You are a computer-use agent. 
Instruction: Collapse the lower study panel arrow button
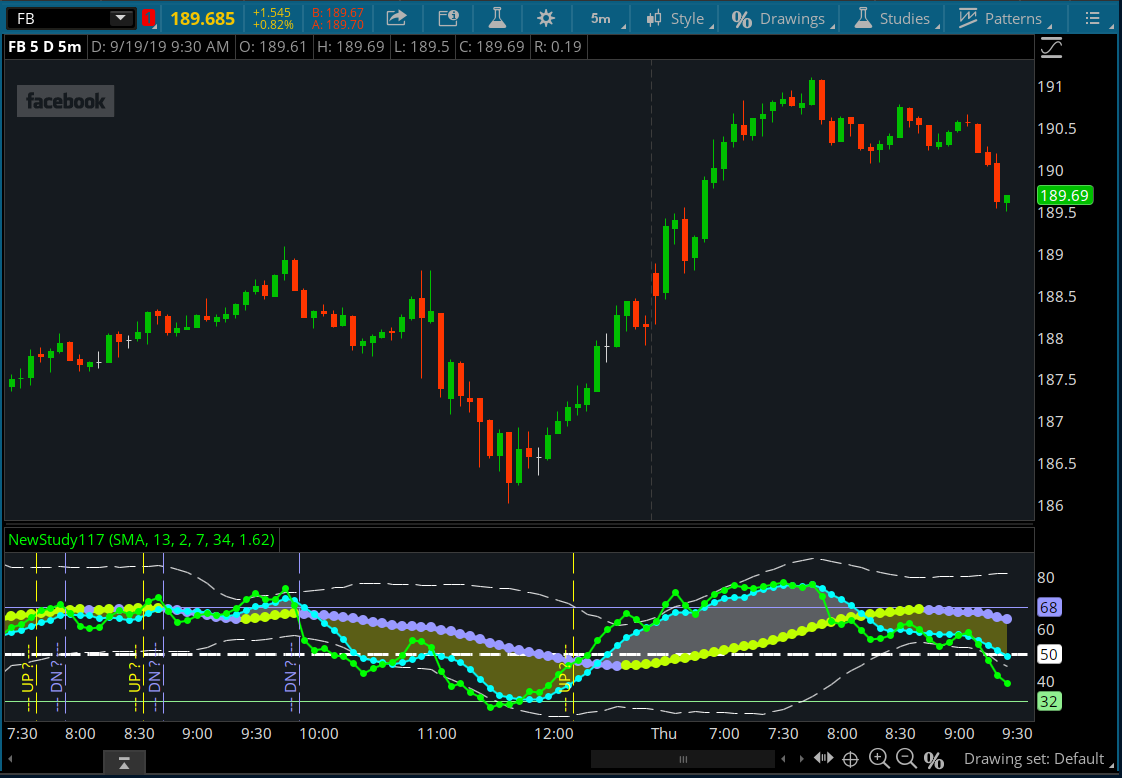click(x=124, y=765)
